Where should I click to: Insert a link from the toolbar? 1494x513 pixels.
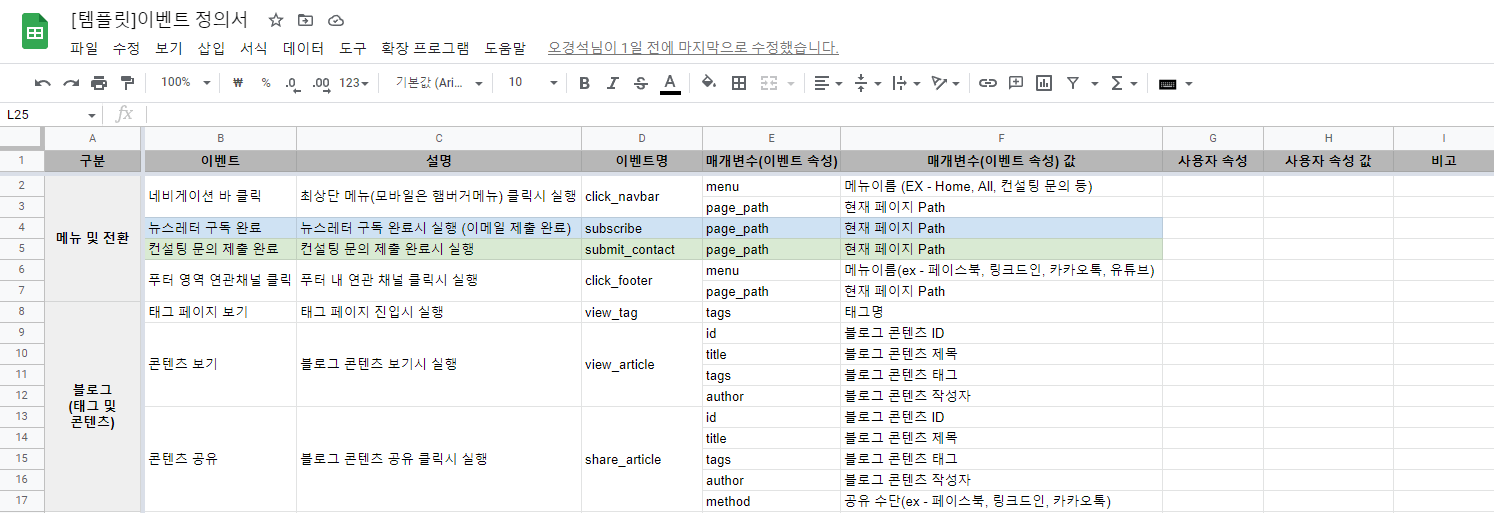click(x=988, y=83)
